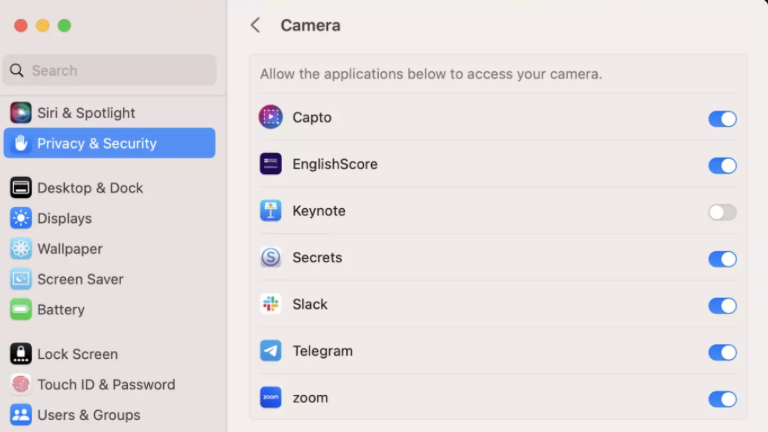
Task: Disable camera access for Capto
Action: [x=722, y=119]
